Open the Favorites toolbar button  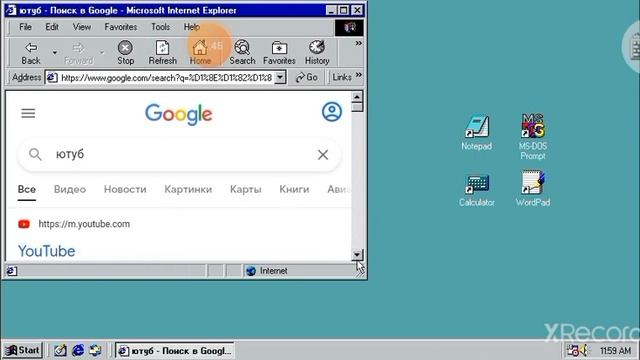pos(279,53)
